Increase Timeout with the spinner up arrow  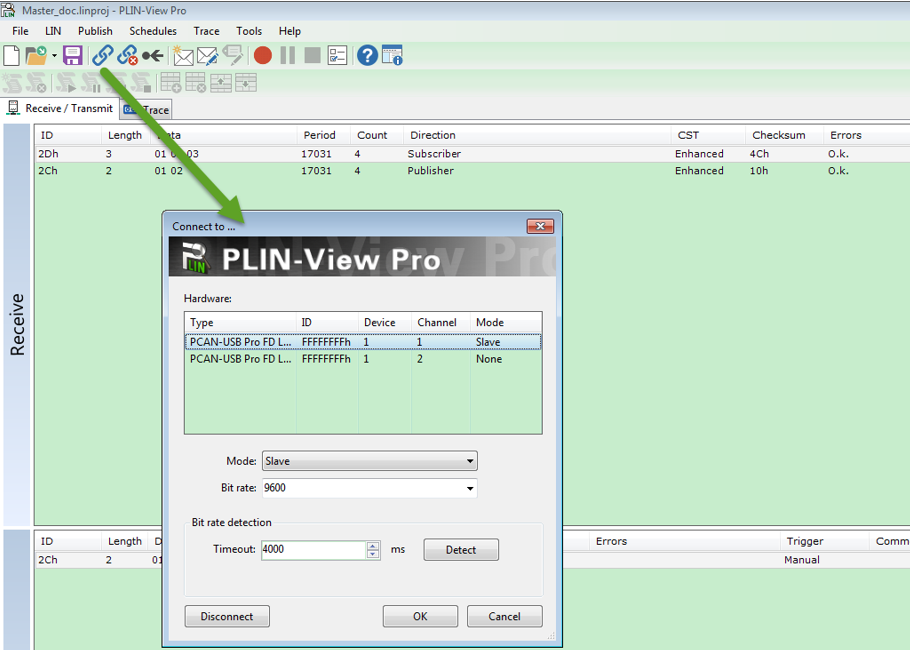(373, 546)
